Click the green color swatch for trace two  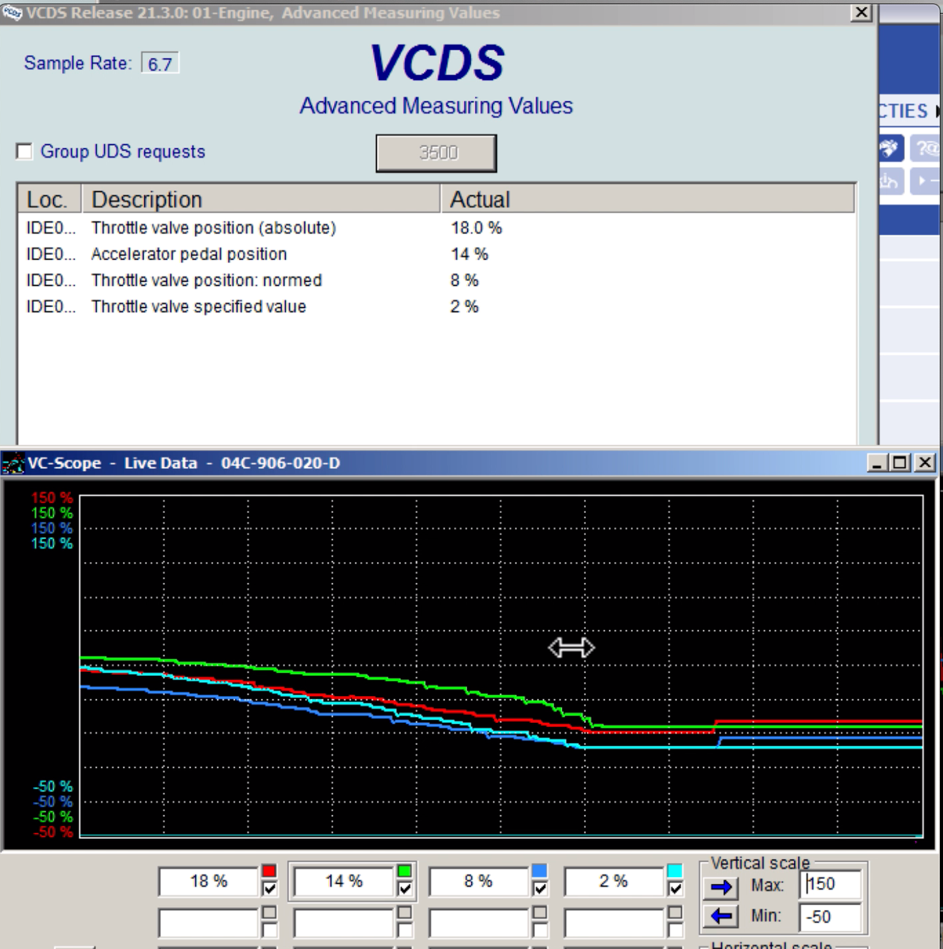click(x=404, y=871)
